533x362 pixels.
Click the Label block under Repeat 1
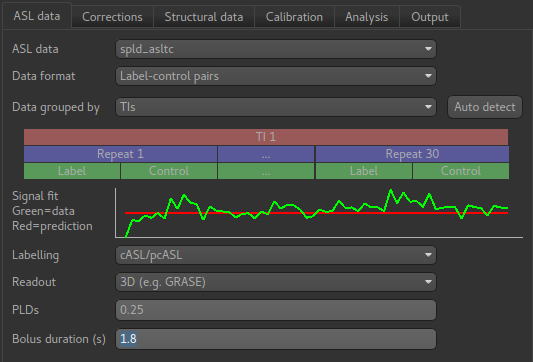coord(72,171)
